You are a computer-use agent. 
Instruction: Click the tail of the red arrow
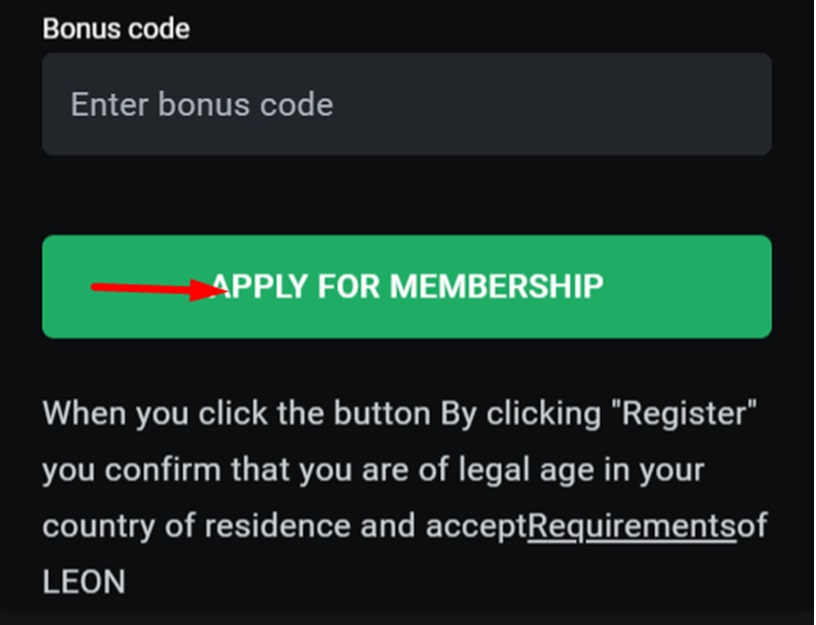(x=96, y=288)
